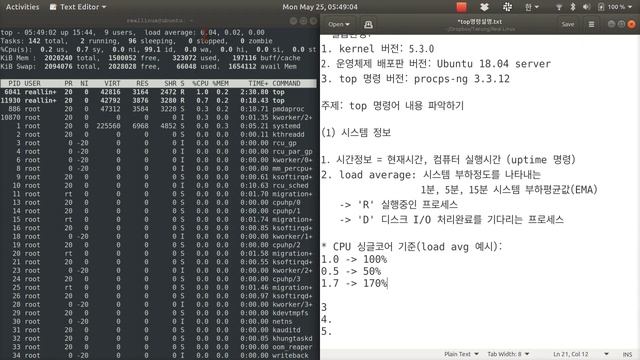Select the cpuhp/1 process row
This screenshot has width=640, height=360.
click(158, 211)
